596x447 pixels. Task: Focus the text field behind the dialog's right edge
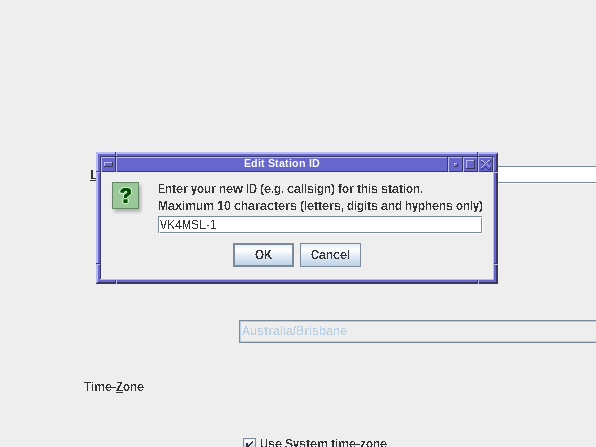(547, 174)
